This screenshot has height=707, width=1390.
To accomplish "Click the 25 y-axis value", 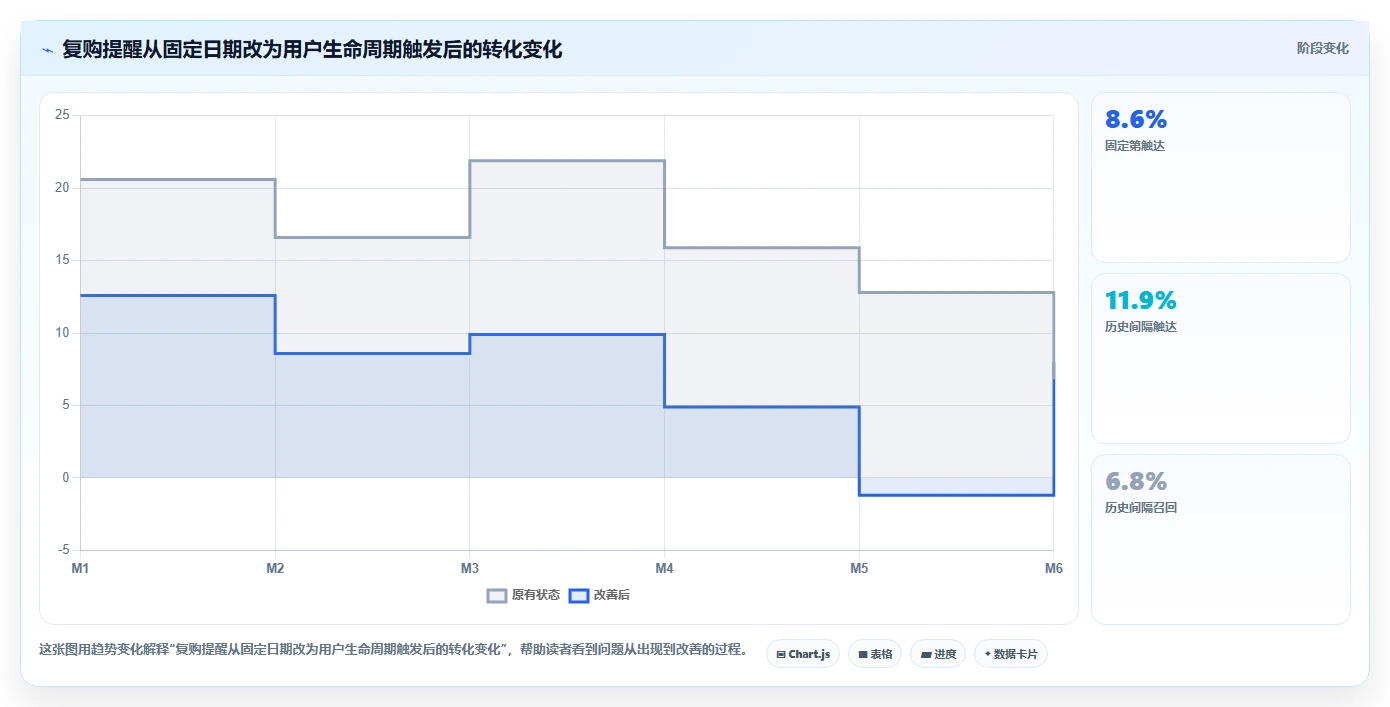I will pos(62,115).
